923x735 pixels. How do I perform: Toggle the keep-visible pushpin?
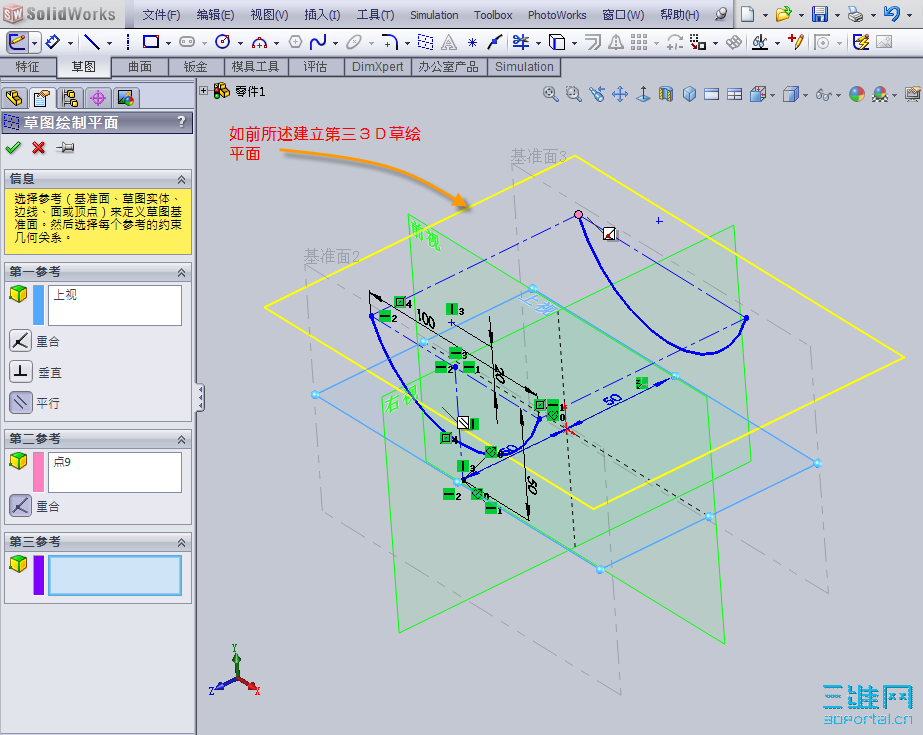pos(65,148)
